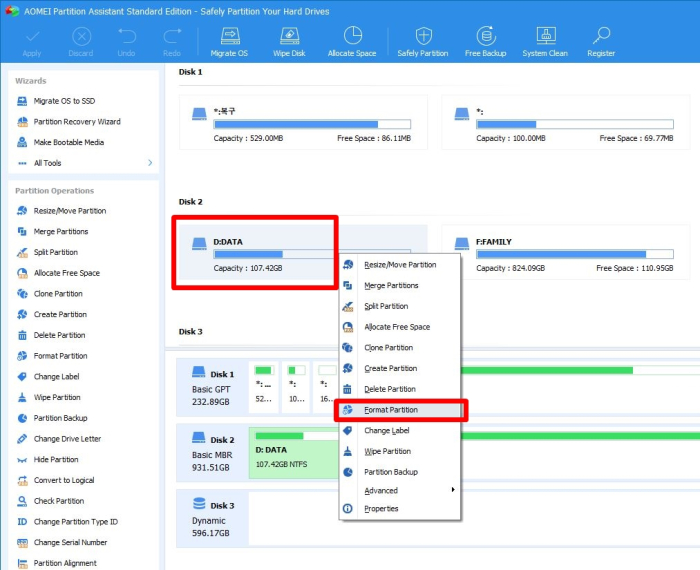Image resolution: width=700 pixels, height=570 pixels.
Task: Click the Discard toolbar button
Action: point(81,42)
